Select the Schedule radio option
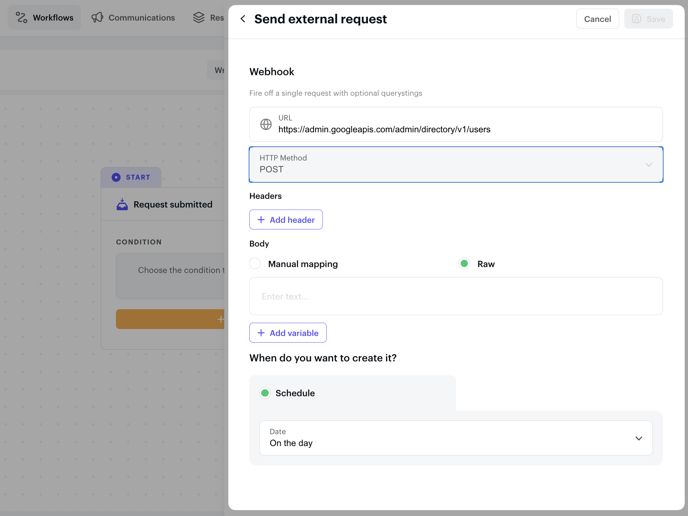This screenshot has height=516, width=688. [x=265, y=393]
